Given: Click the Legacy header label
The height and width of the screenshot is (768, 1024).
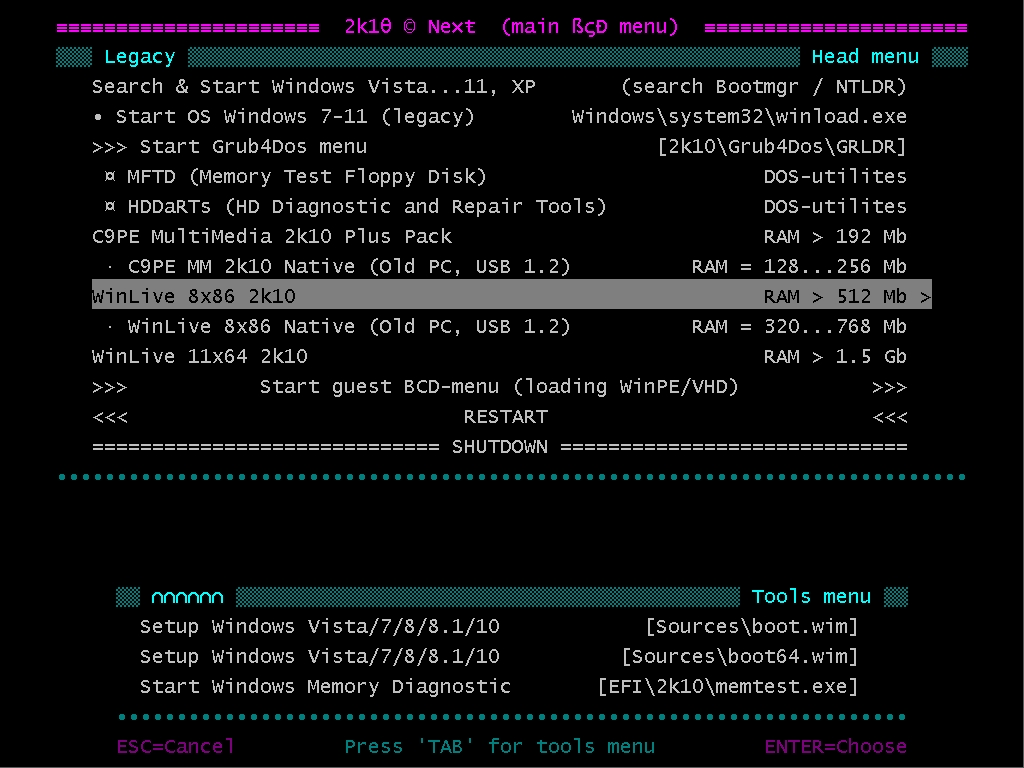Looking at the screenshot, I should [139, 57].
